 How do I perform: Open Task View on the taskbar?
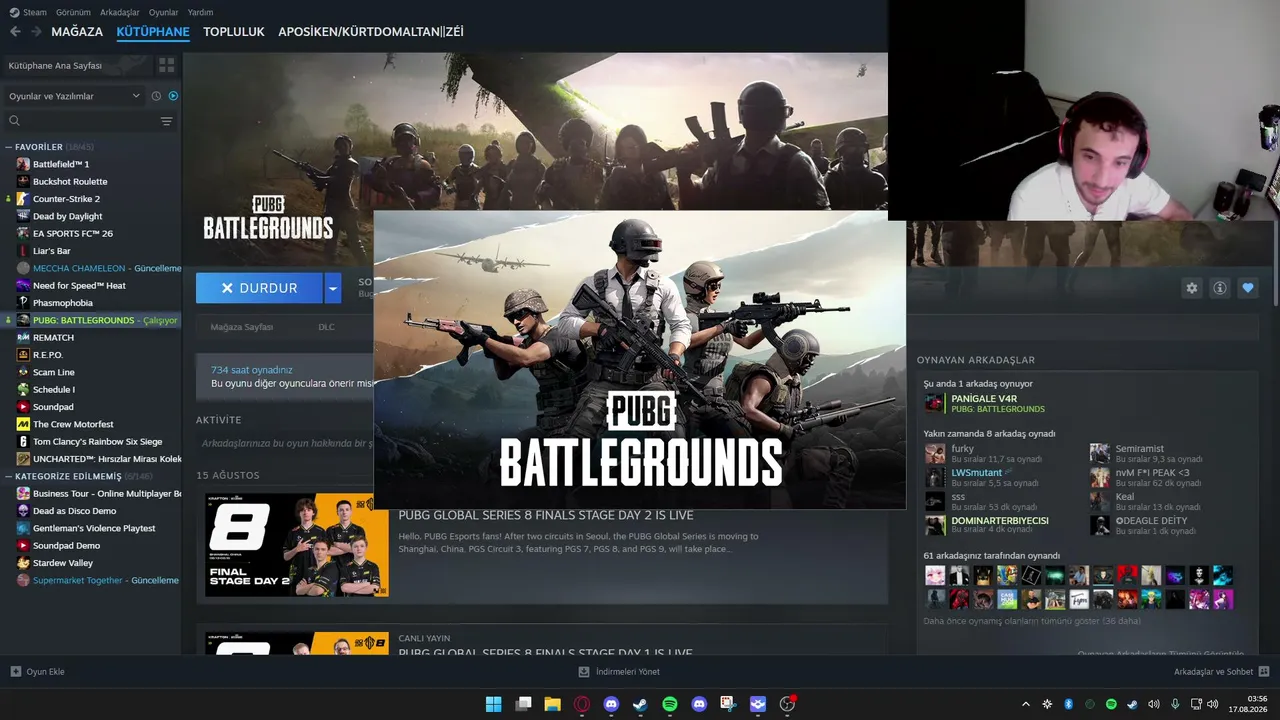tap(523, 704)
